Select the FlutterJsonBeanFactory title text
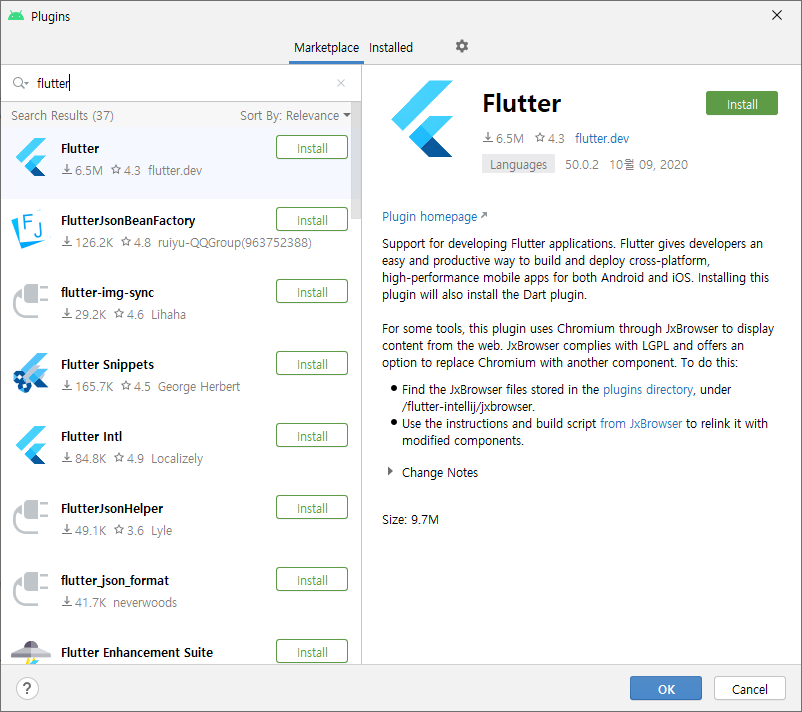The image size is (802, 712). (128, 220)
